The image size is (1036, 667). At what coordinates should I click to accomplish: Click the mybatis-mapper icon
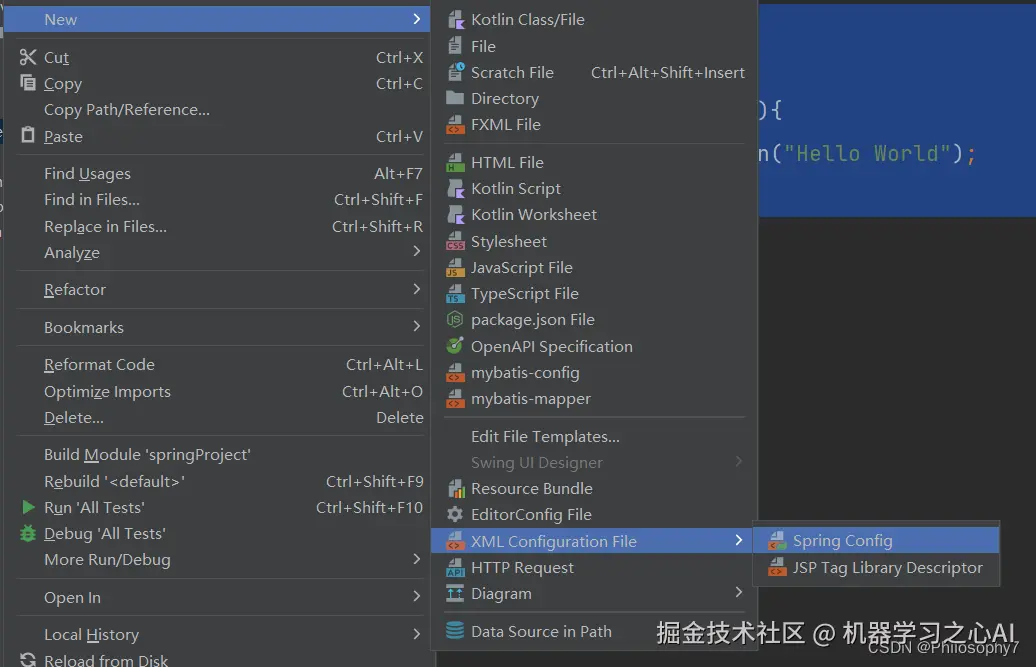pyautogui.click(x=455, y=398)
